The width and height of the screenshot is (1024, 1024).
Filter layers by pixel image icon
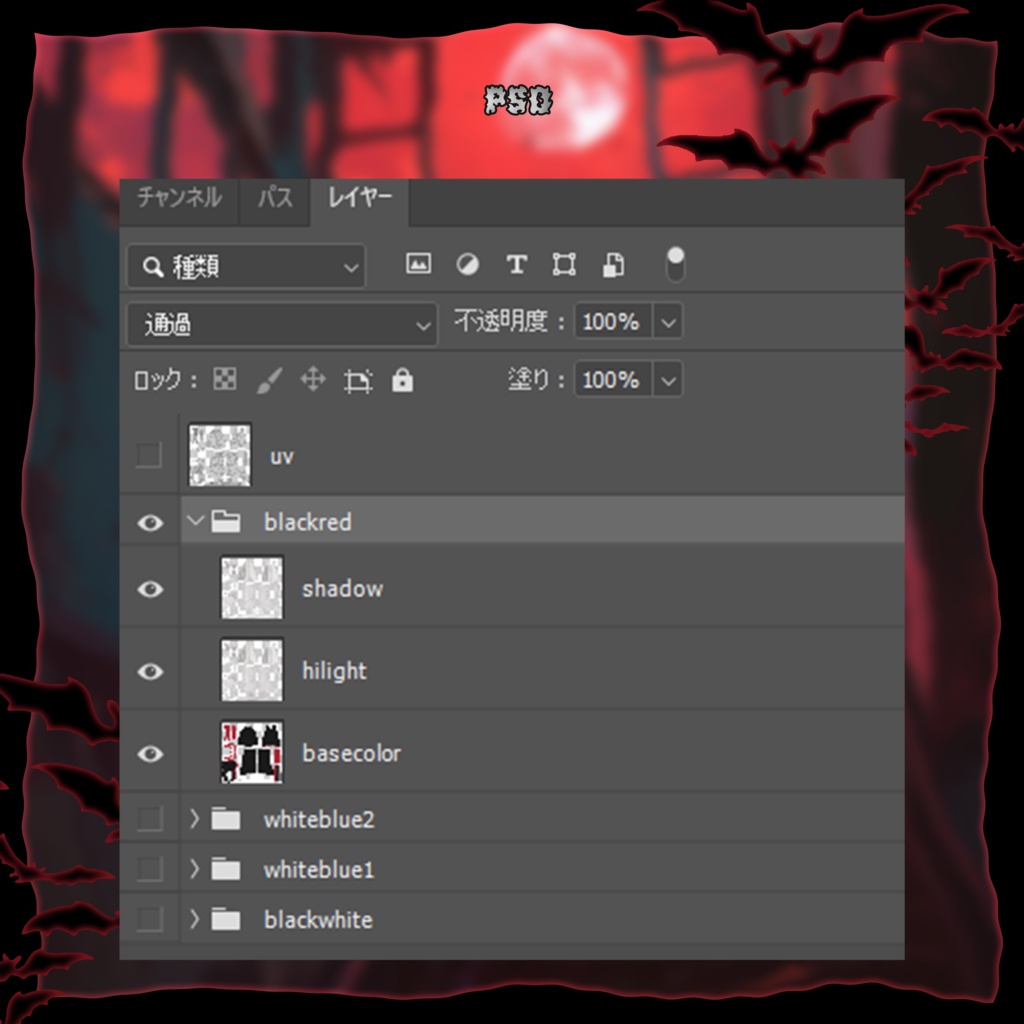(x=419, y=264)
